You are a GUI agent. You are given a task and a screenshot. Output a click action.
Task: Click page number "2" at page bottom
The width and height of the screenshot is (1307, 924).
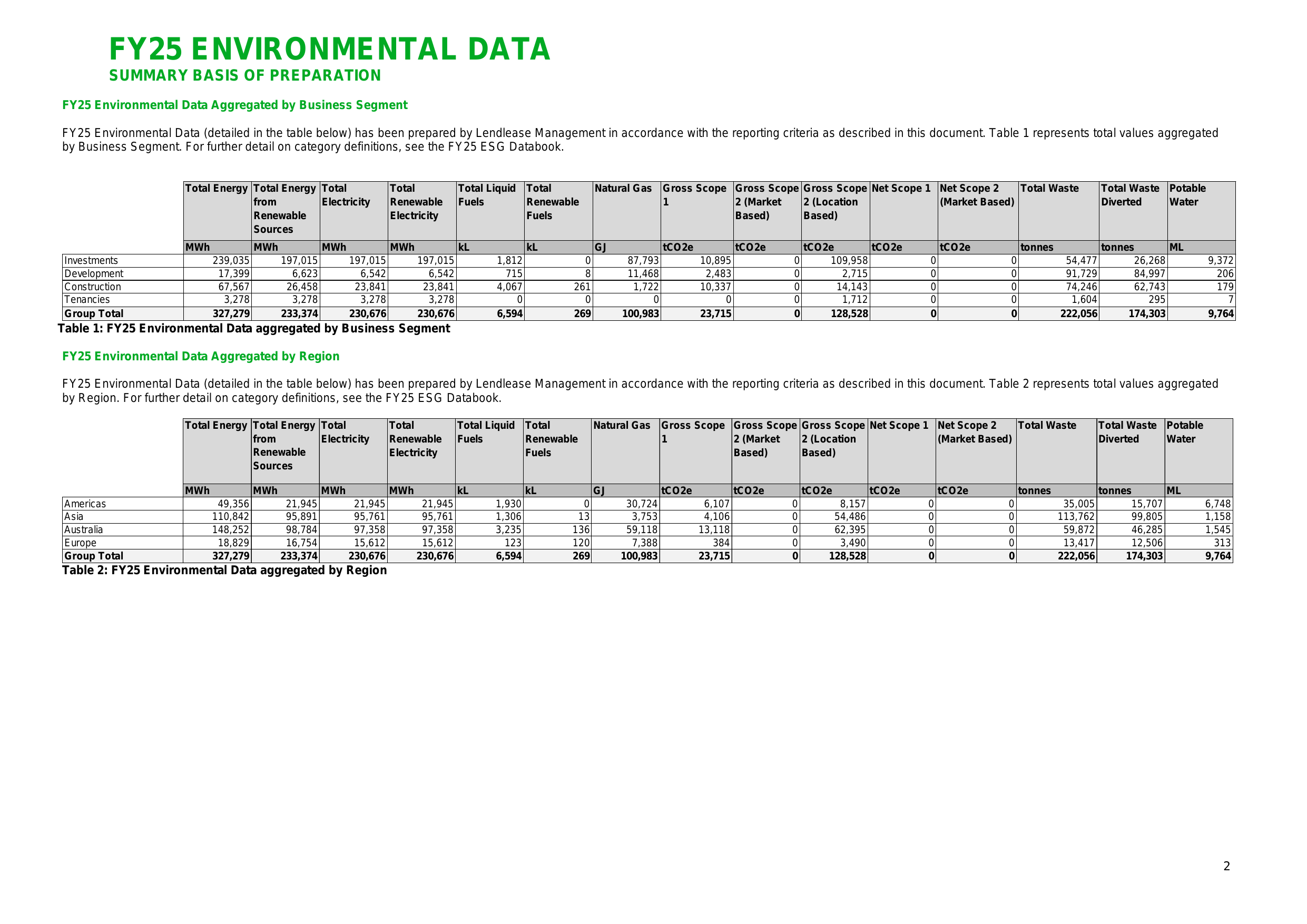(1227, 867)
